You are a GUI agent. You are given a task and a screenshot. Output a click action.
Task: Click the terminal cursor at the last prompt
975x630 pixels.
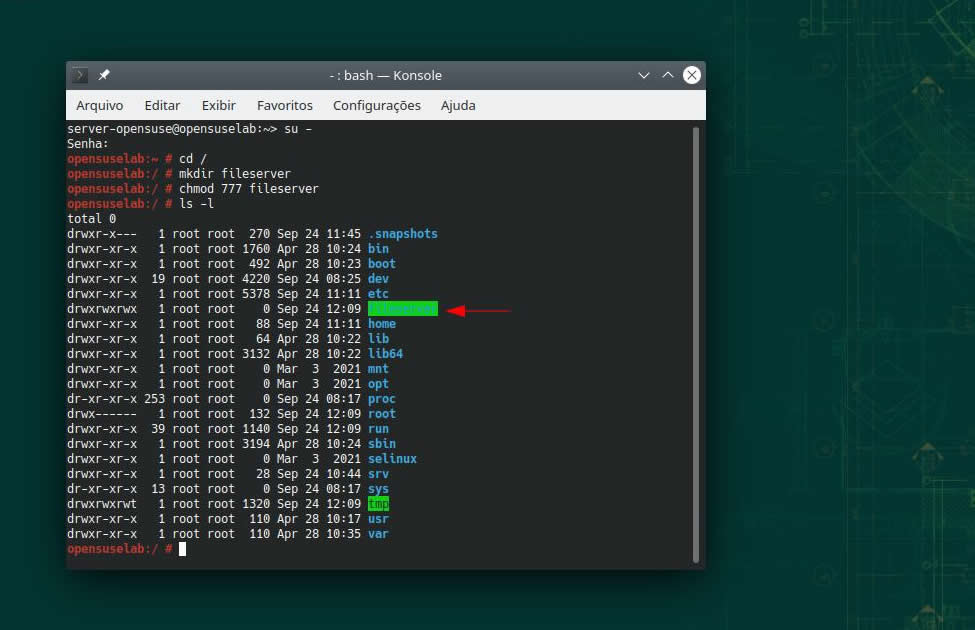tap(182, 549)
